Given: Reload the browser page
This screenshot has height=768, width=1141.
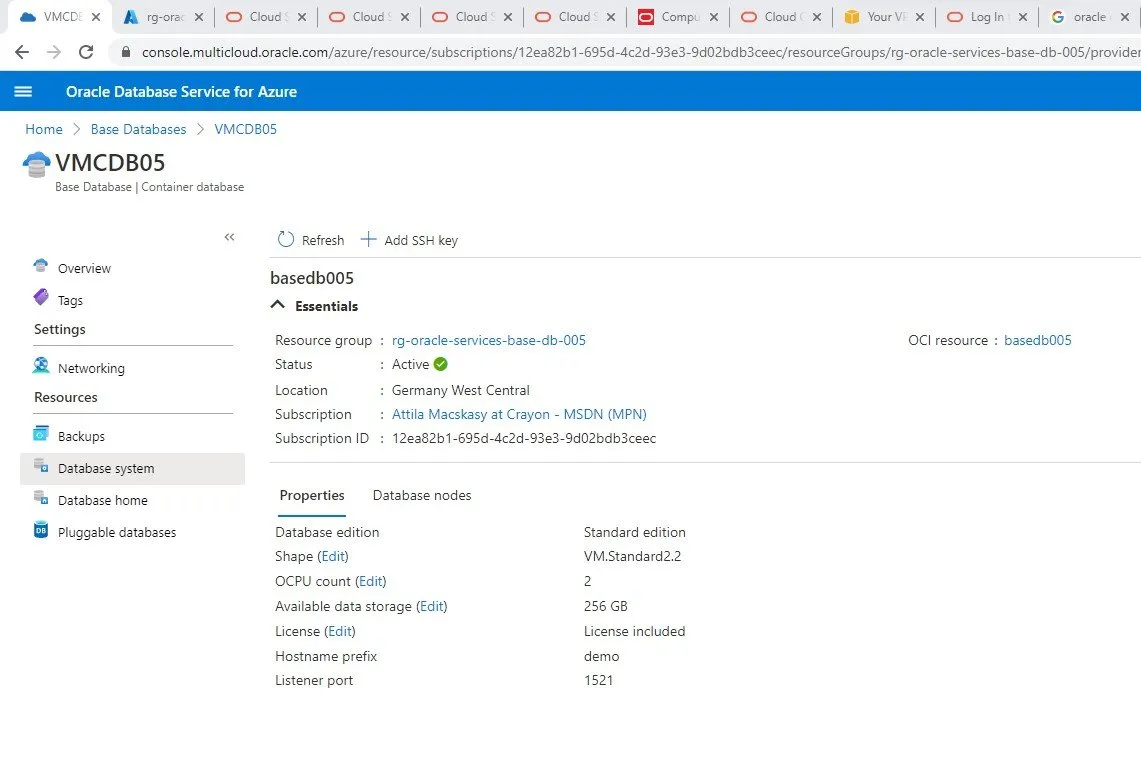Looking at the screenshot, I should 86,52.
